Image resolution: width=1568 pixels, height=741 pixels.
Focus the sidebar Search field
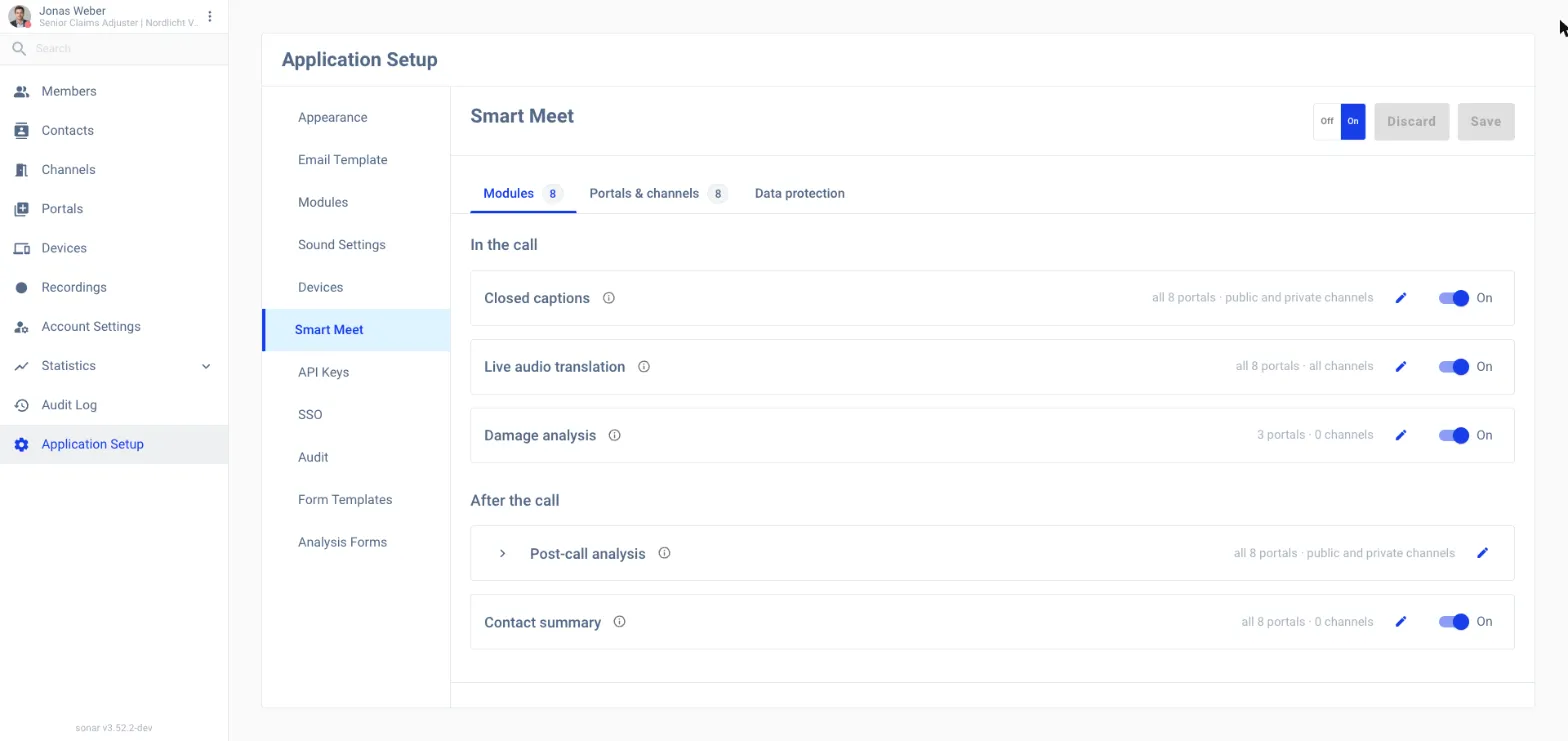pyautogui.click(x=114, y=48)
